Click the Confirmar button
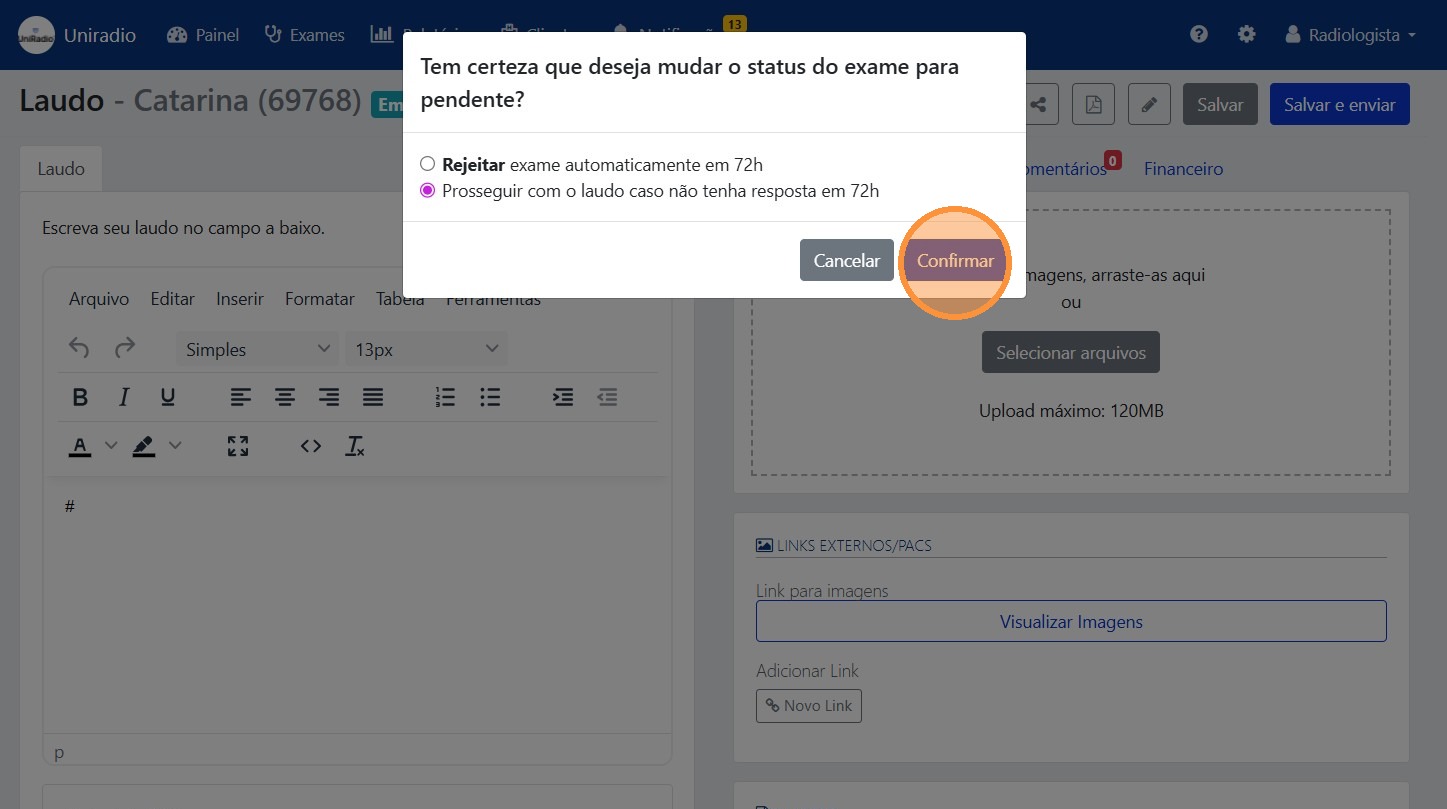This screenshot has height=809, width=1447. tap(954, 260)
